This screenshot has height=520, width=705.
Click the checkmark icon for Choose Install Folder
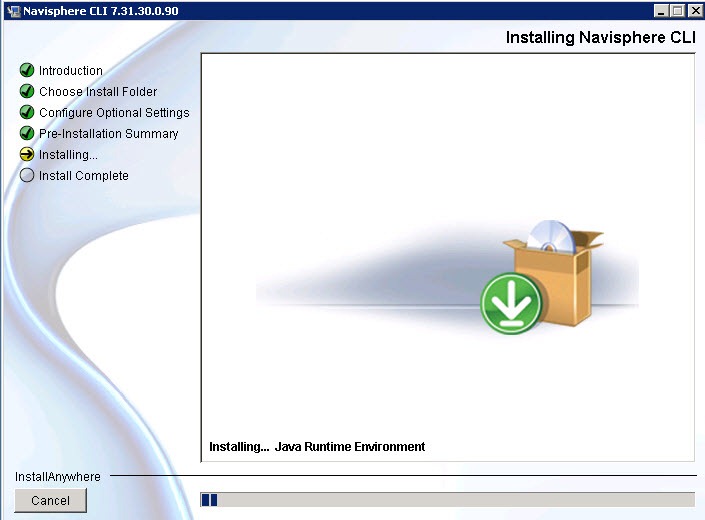(x=27, y=92)
